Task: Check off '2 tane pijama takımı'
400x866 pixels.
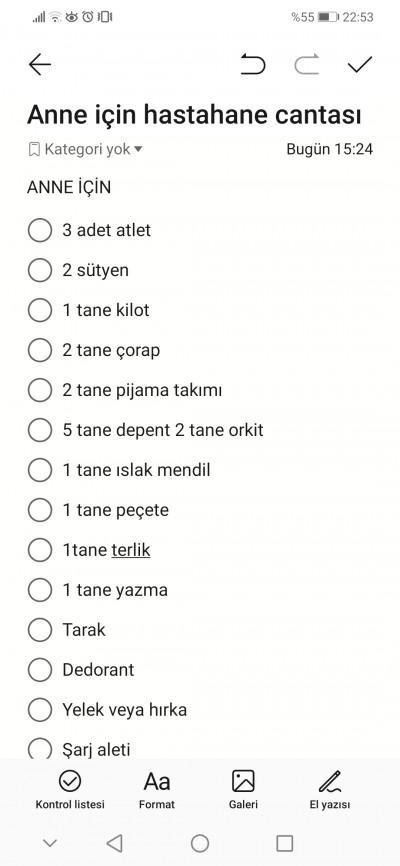Action: [x=40, y=390]
